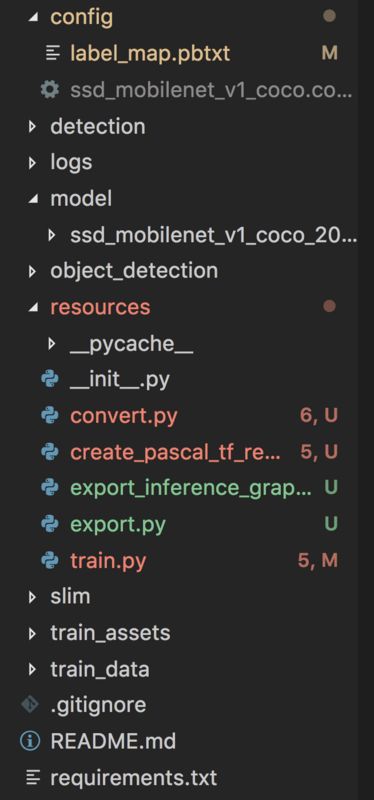Open the export_inference_graph file
This screenshot has width=374, height=800.
pos(190,488)
